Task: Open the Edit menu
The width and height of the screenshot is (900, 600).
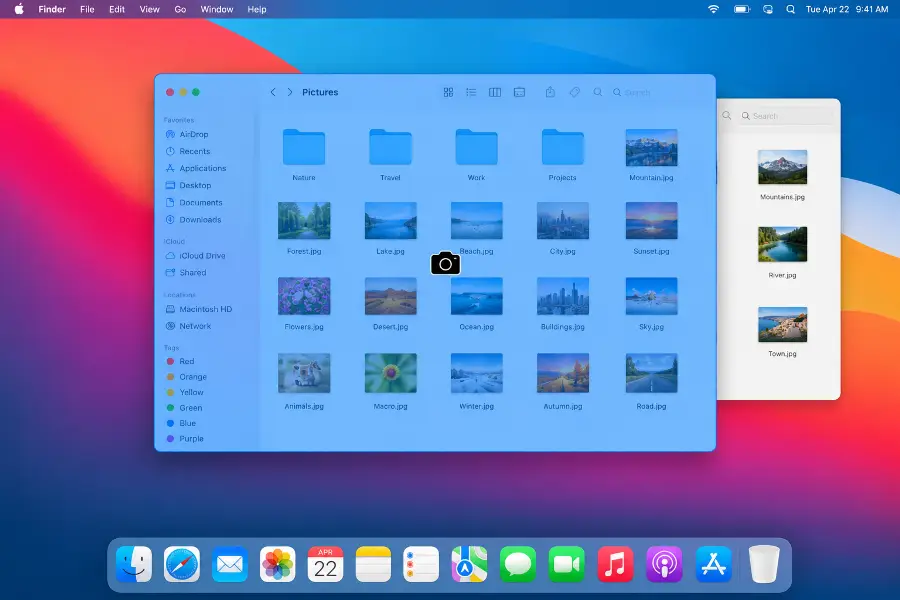Action: pyautogui.click(x=117, y=9)
